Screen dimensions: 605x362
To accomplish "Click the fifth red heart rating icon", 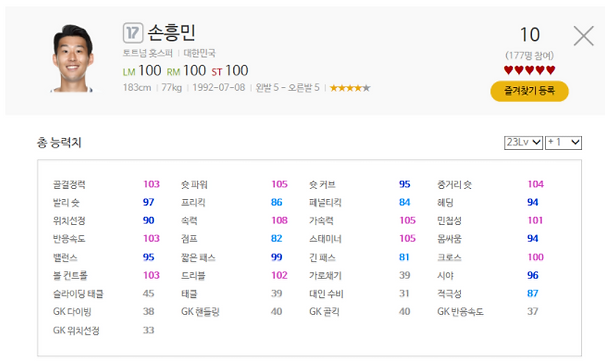I will 551,70.
